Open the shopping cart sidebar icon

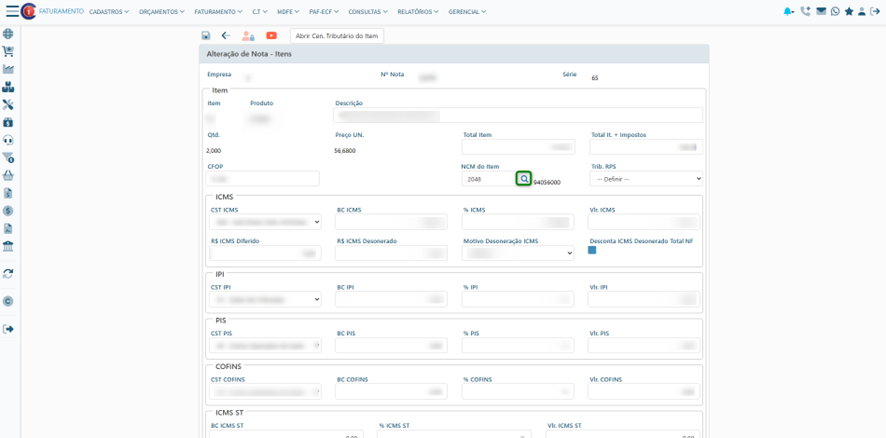pos(8,51)
